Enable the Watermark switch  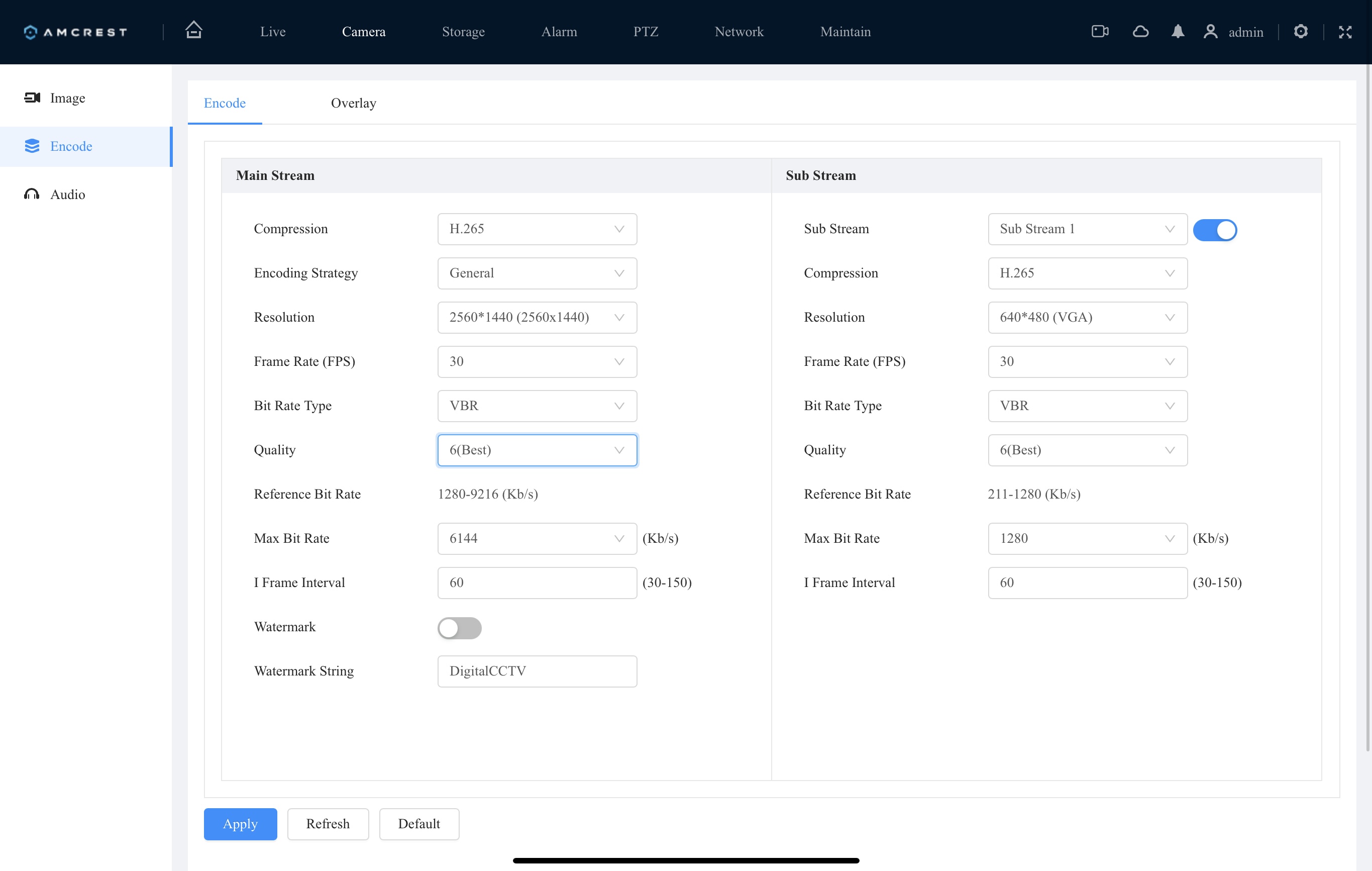pos(459,628)
